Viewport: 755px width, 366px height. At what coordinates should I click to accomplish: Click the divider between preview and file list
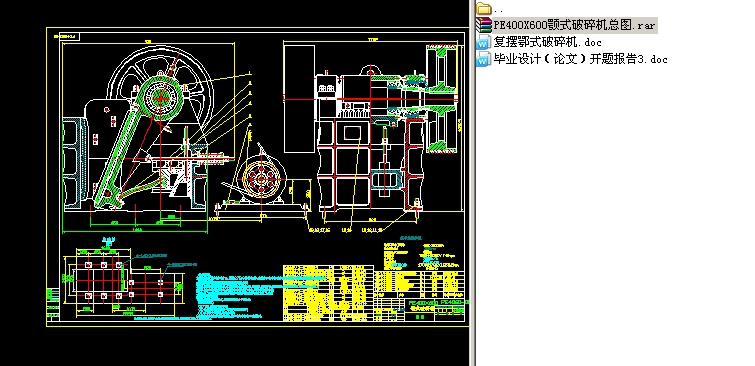tap(472, 183)
